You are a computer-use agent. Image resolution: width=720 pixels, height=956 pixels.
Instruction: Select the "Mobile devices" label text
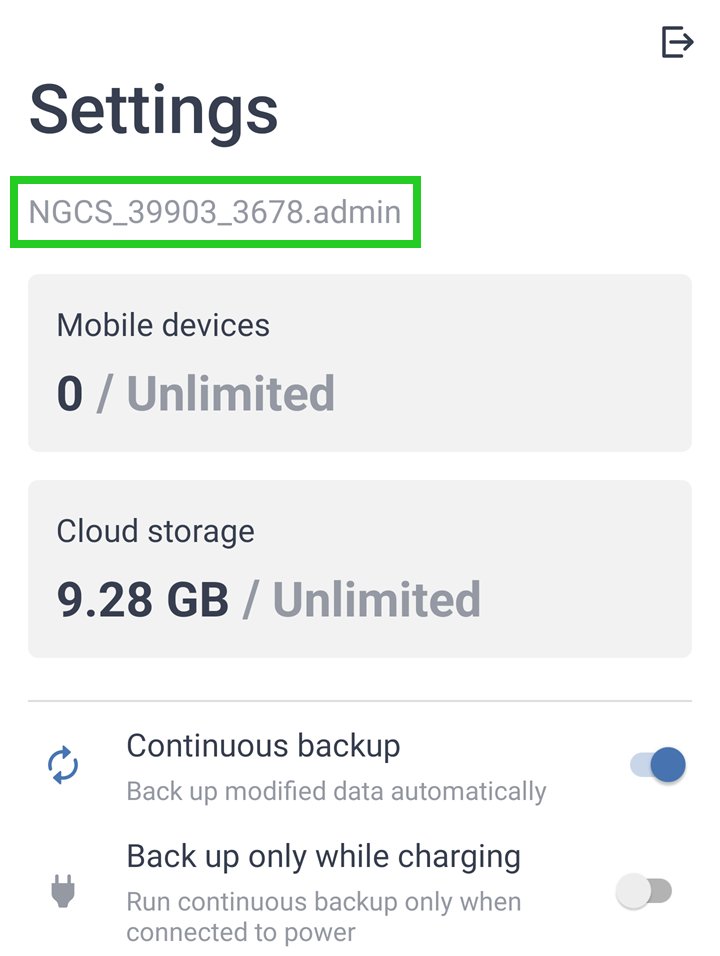tap(163, 325)
